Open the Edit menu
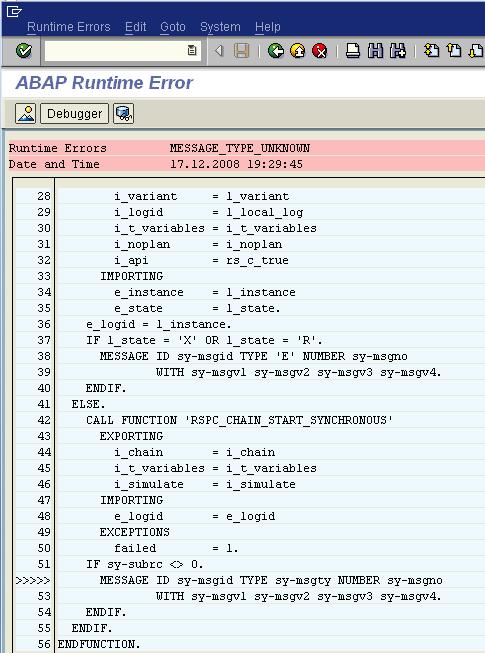The height and width of the screenshot is (653, 485). [135, 27]
